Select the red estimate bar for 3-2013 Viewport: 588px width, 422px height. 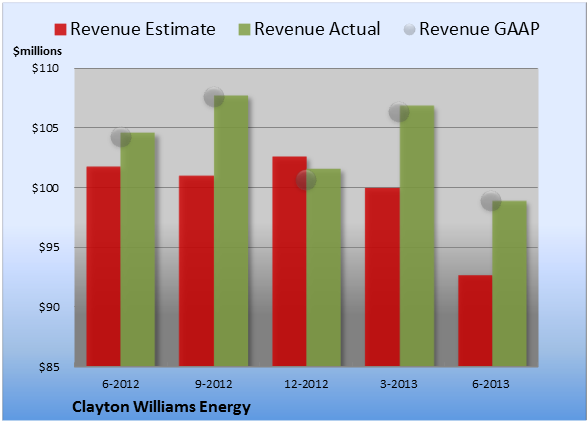pyautogui.click(x=382, y=277)
